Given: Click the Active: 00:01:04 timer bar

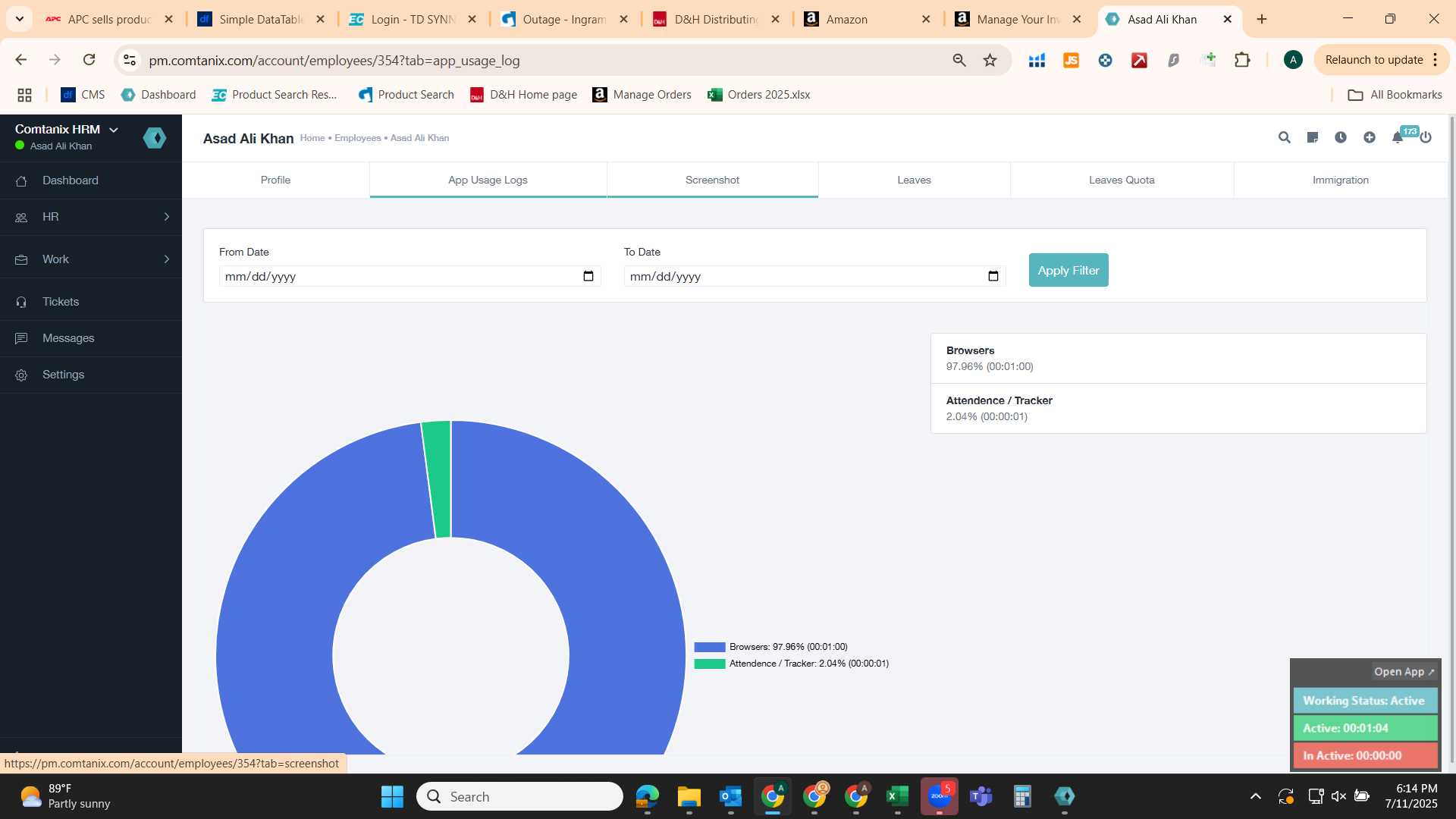Looking at the screenshot, I should 1365,728.
